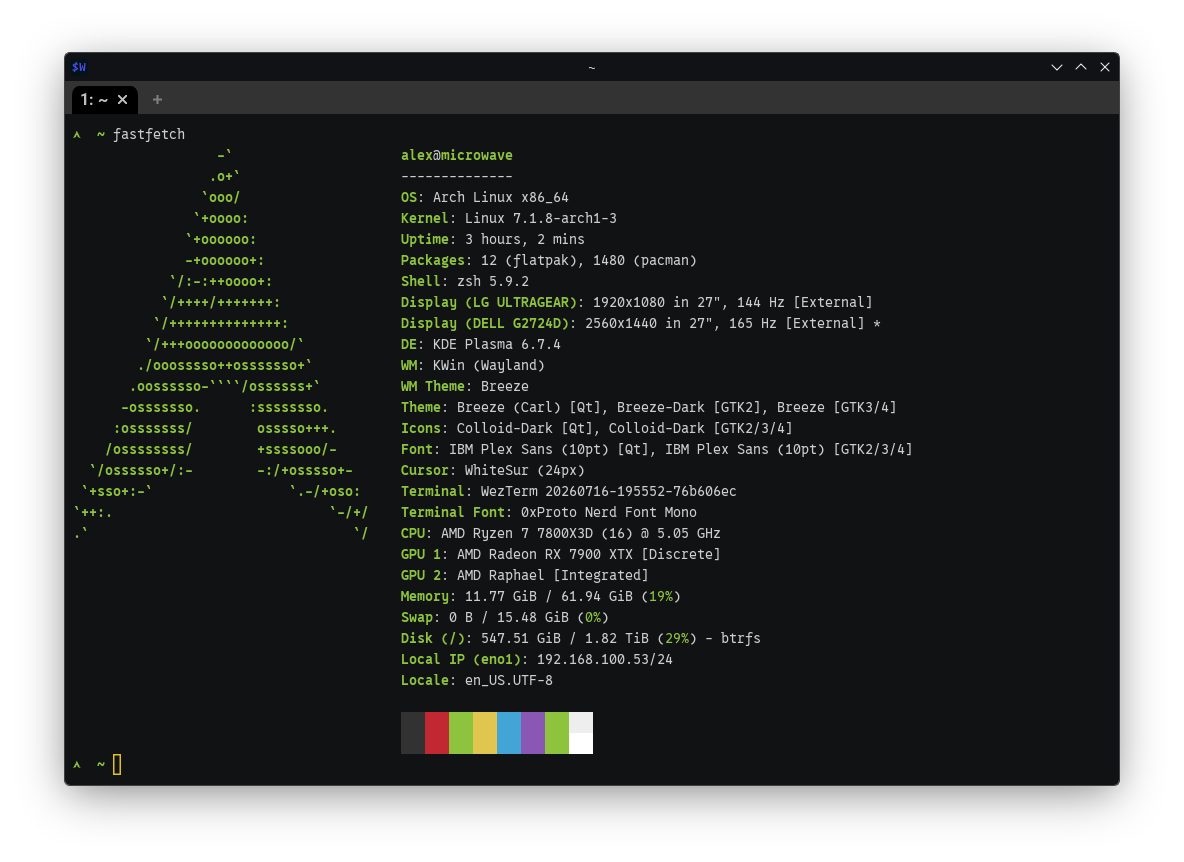Close the '1: ~' tab
This screenshot has height=862, width=1184.
(122, 100)
